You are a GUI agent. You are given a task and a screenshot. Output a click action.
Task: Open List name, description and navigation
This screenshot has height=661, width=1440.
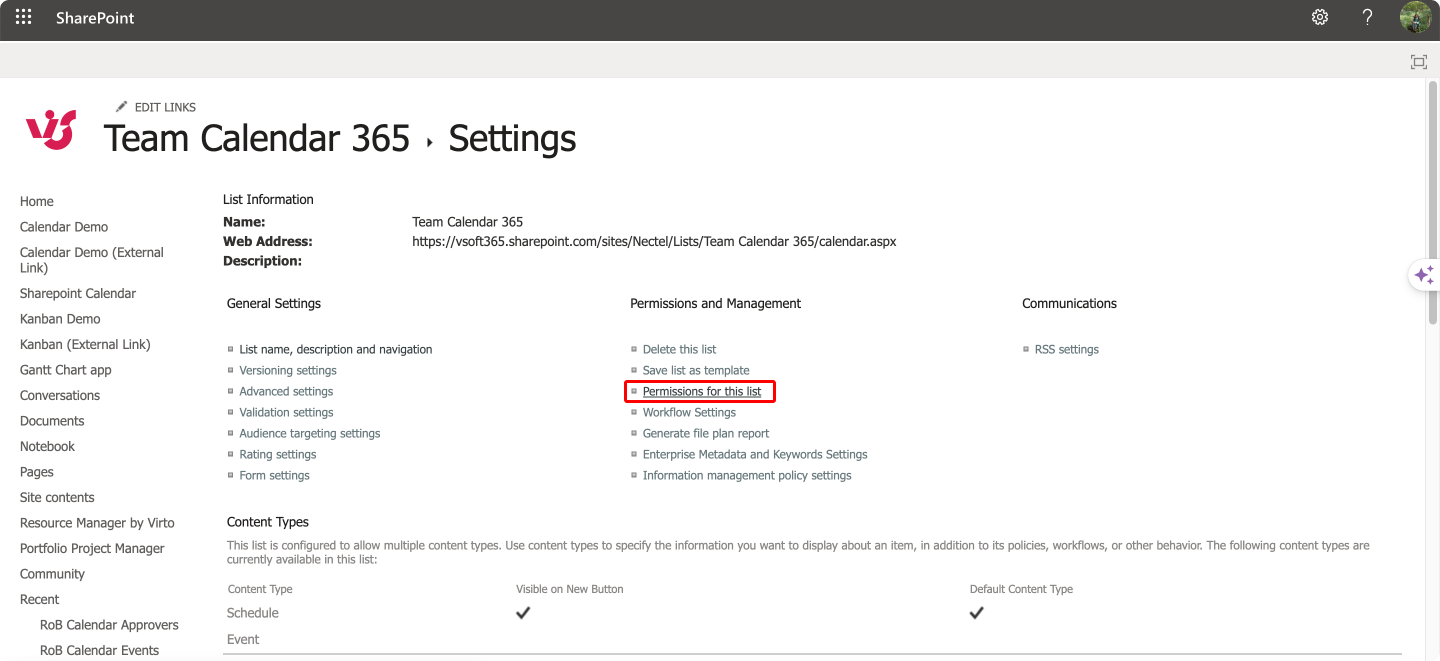tap(336, 349)
